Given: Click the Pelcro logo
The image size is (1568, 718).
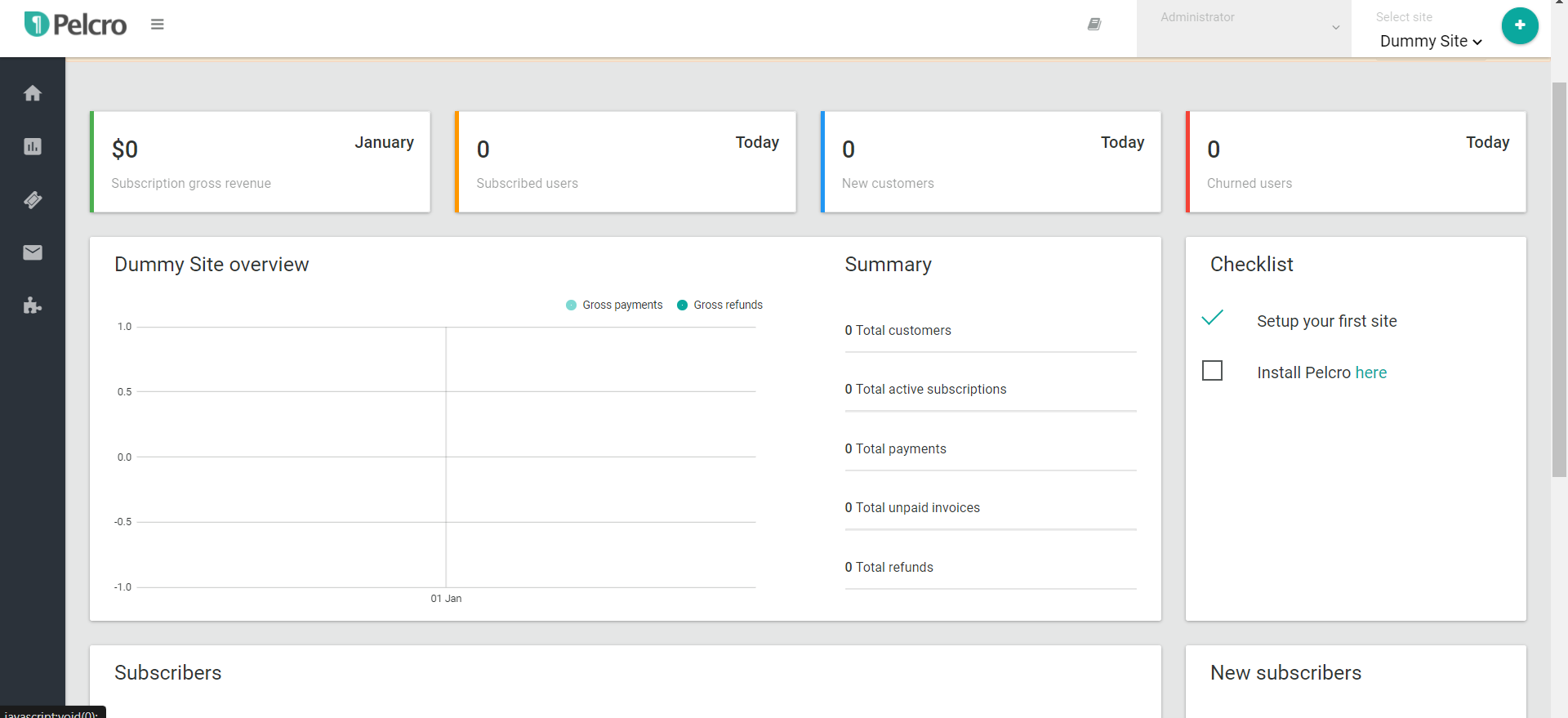Looking at the screenshot, I should pos(76,25).
